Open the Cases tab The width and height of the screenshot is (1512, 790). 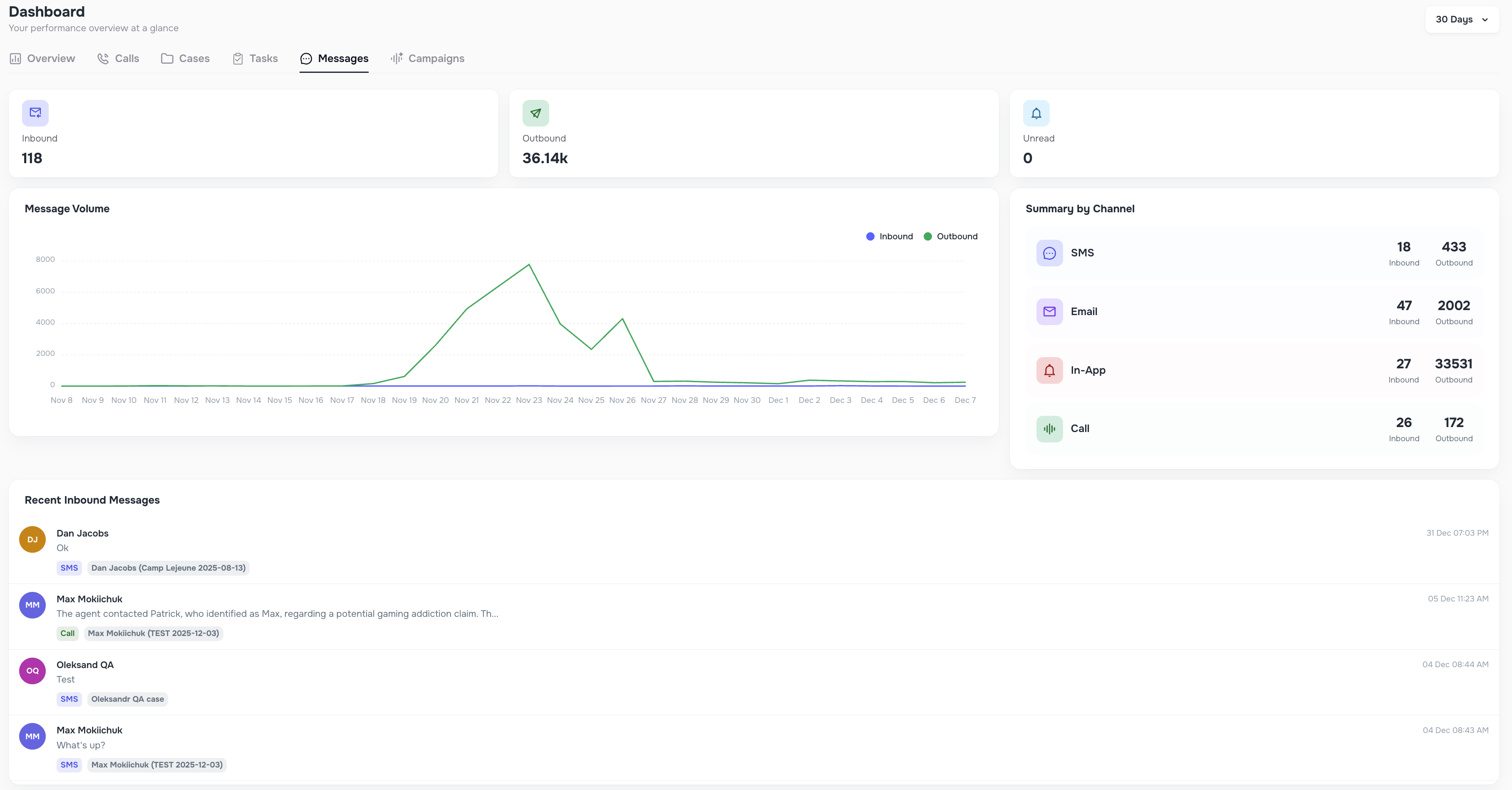[x=185, y=58]
